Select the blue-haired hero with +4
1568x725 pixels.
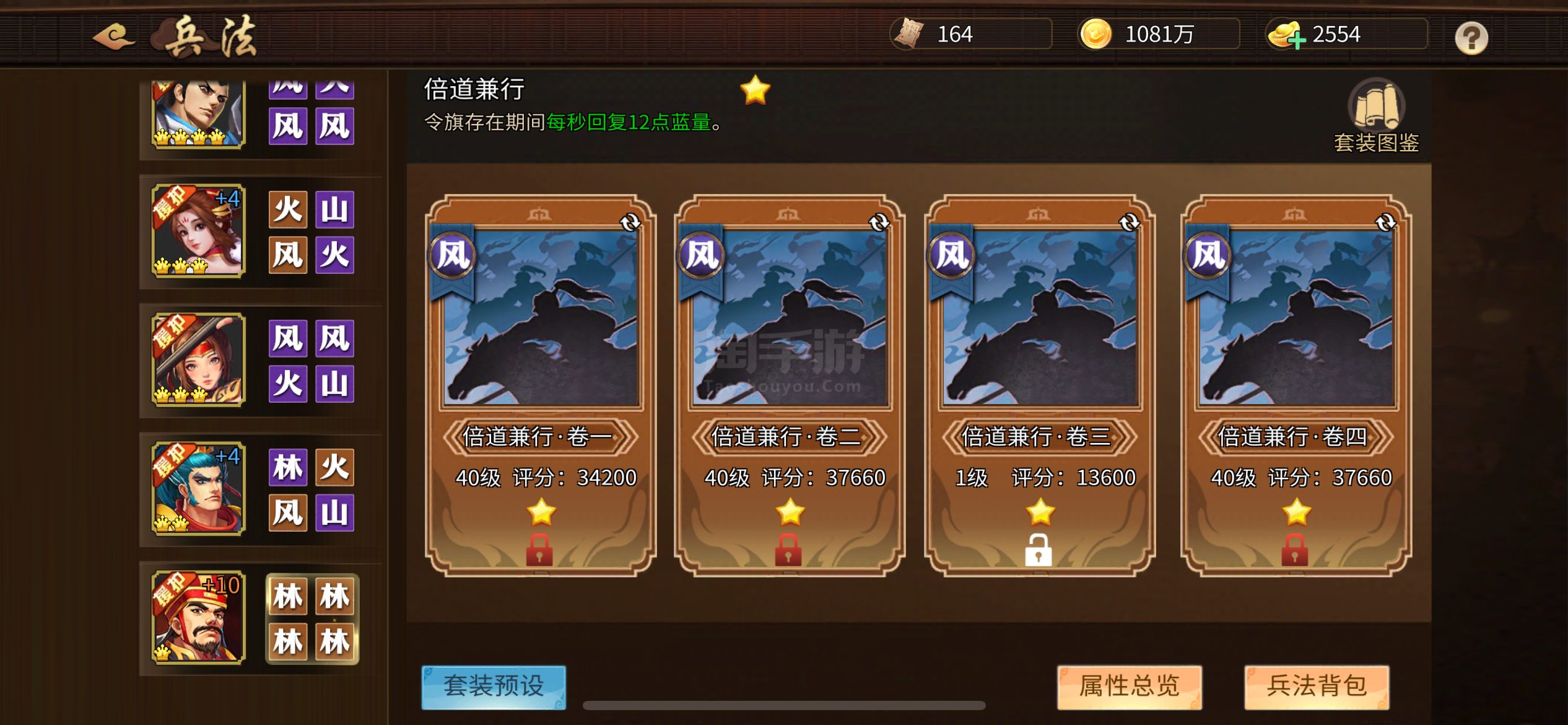198,488
